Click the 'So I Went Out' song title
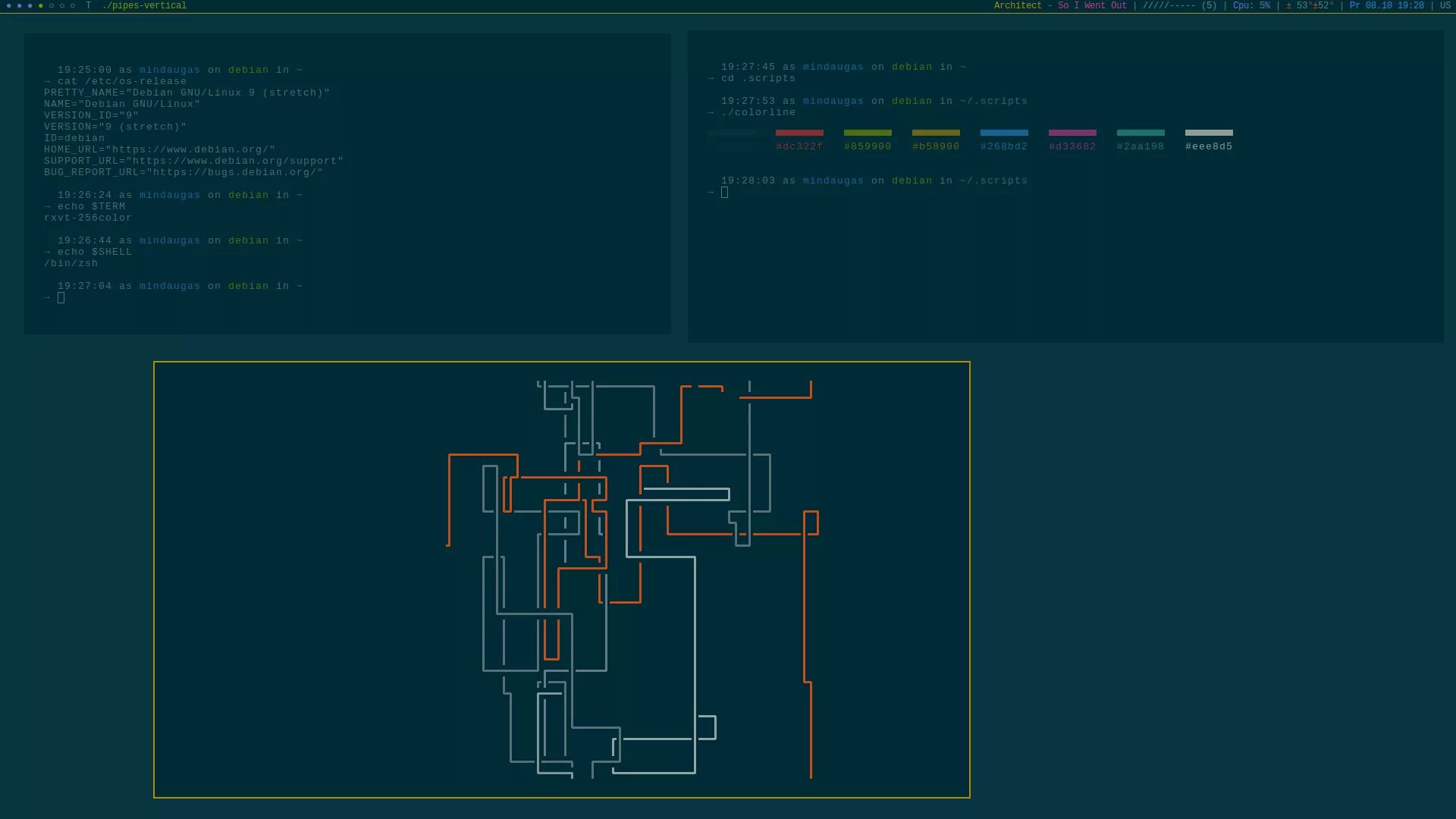The image size is (1456, 819). (1092, 5)
